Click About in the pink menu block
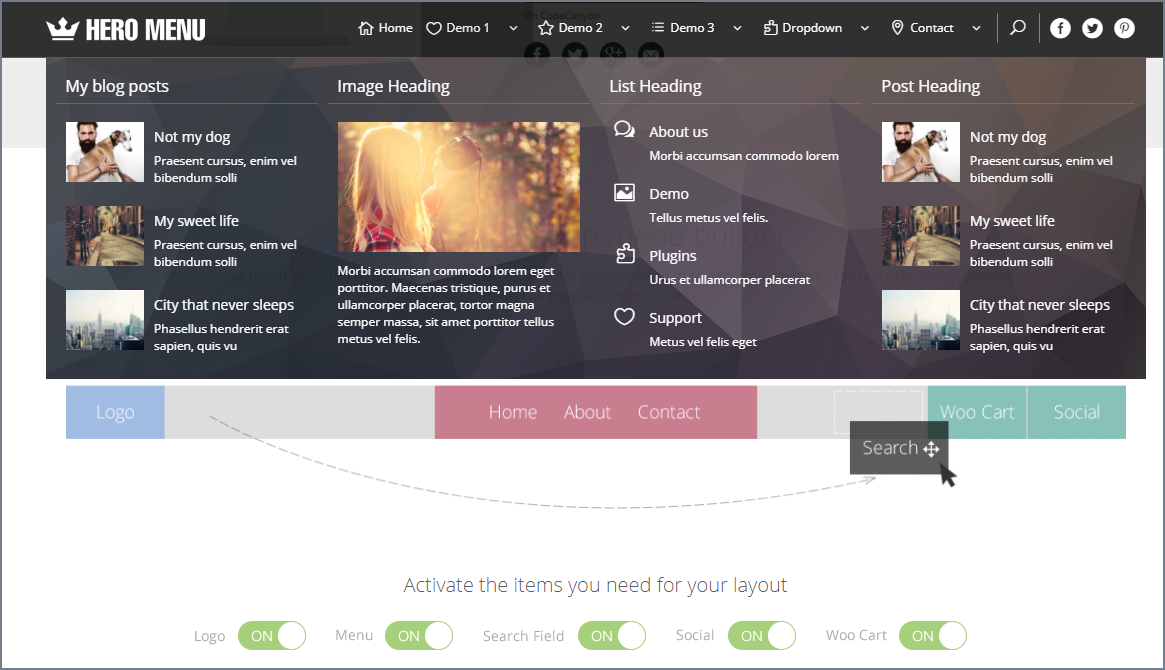This screenshot has height=670, width=1165. [587, 412]
